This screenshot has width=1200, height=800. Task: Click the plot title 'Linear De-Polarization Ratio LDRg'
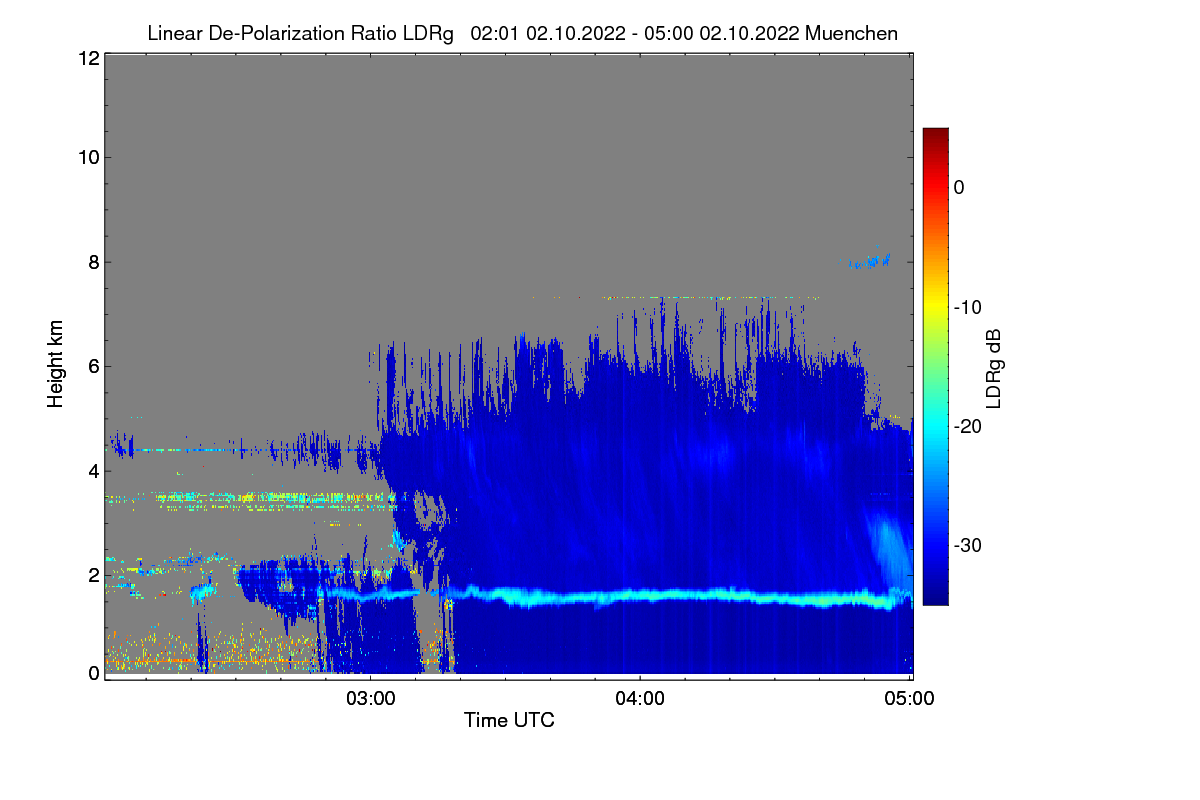coord(300,33)
